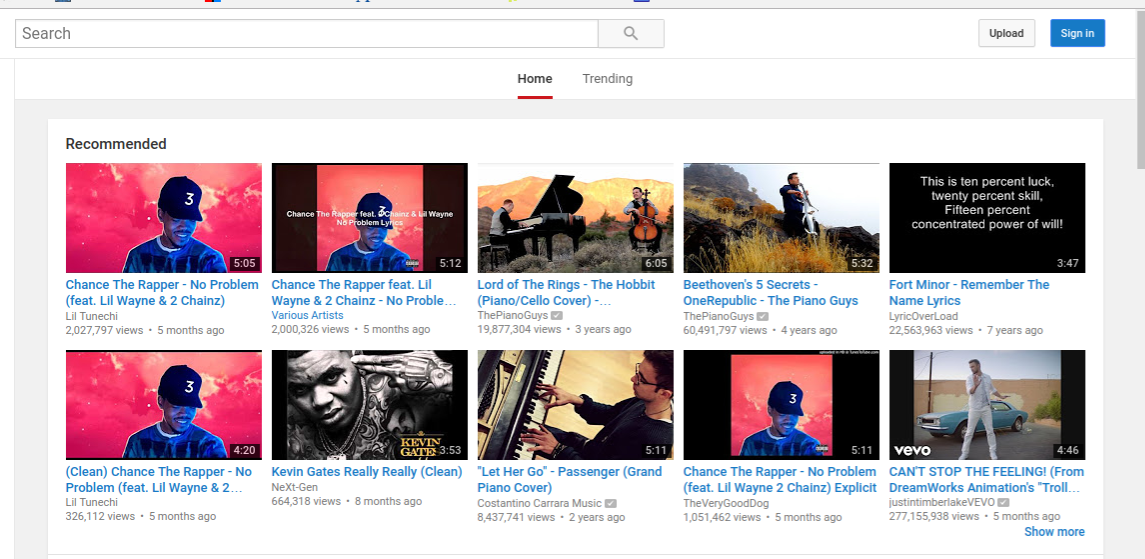Visit the TheVeryGoodDog channel link

(726, 503)
